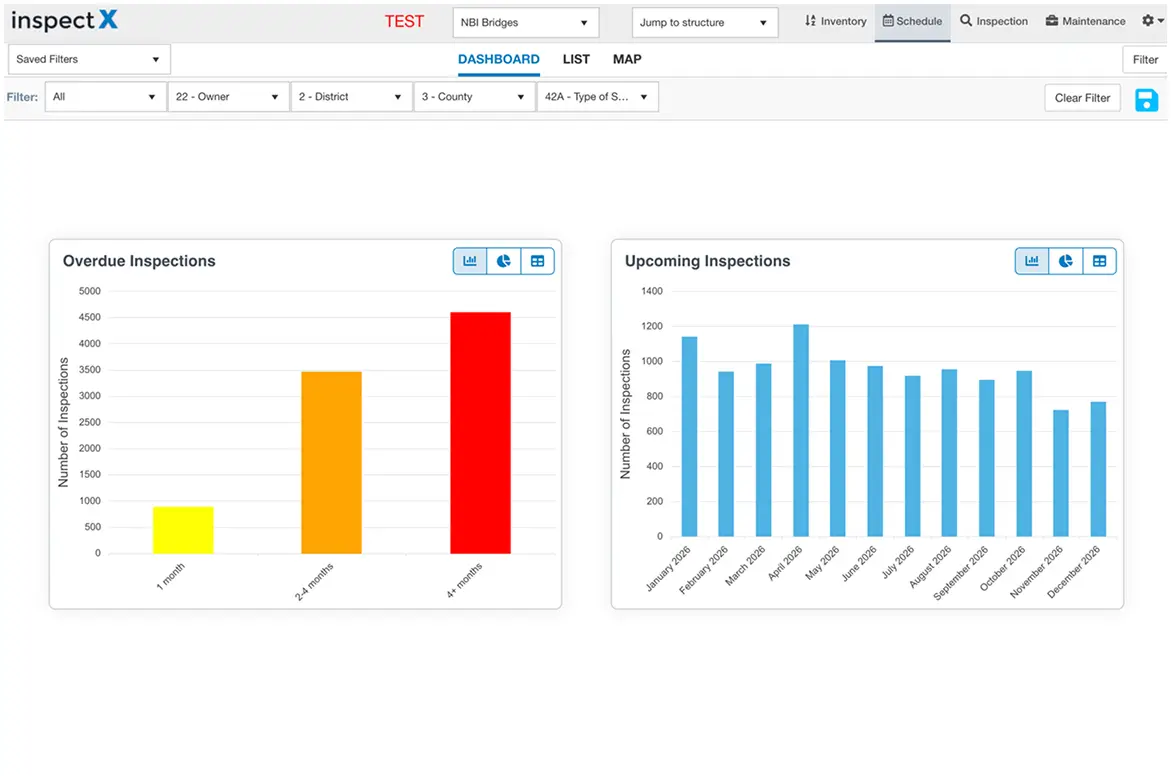Save the current filter
Image resolution: width=1171 pixels, height=776 pixels.
(1146, 99)
